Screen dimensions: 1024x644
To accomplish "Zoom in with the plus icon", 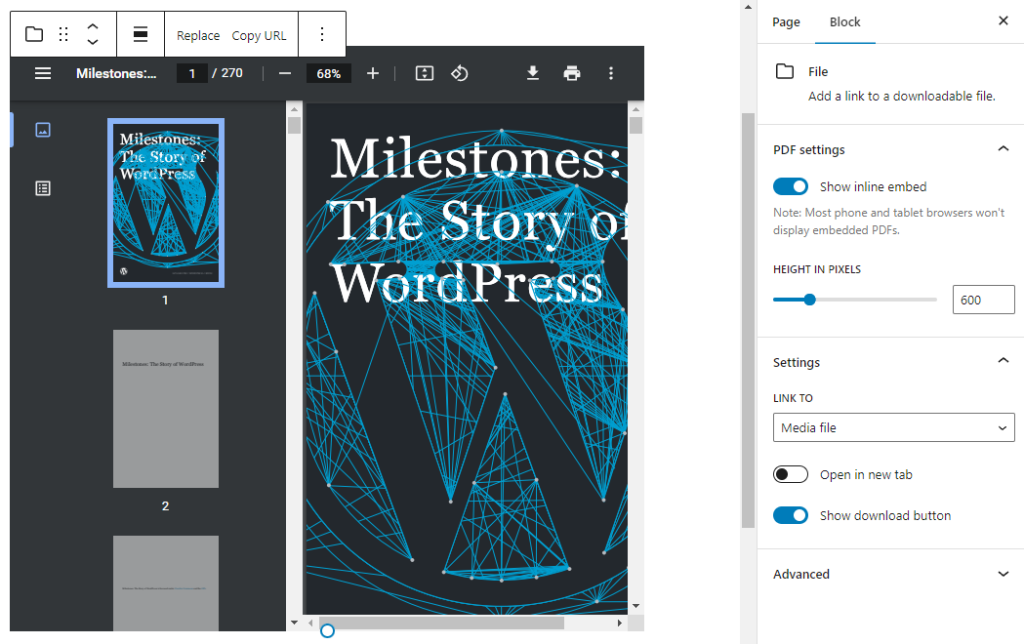I will 373,73.
